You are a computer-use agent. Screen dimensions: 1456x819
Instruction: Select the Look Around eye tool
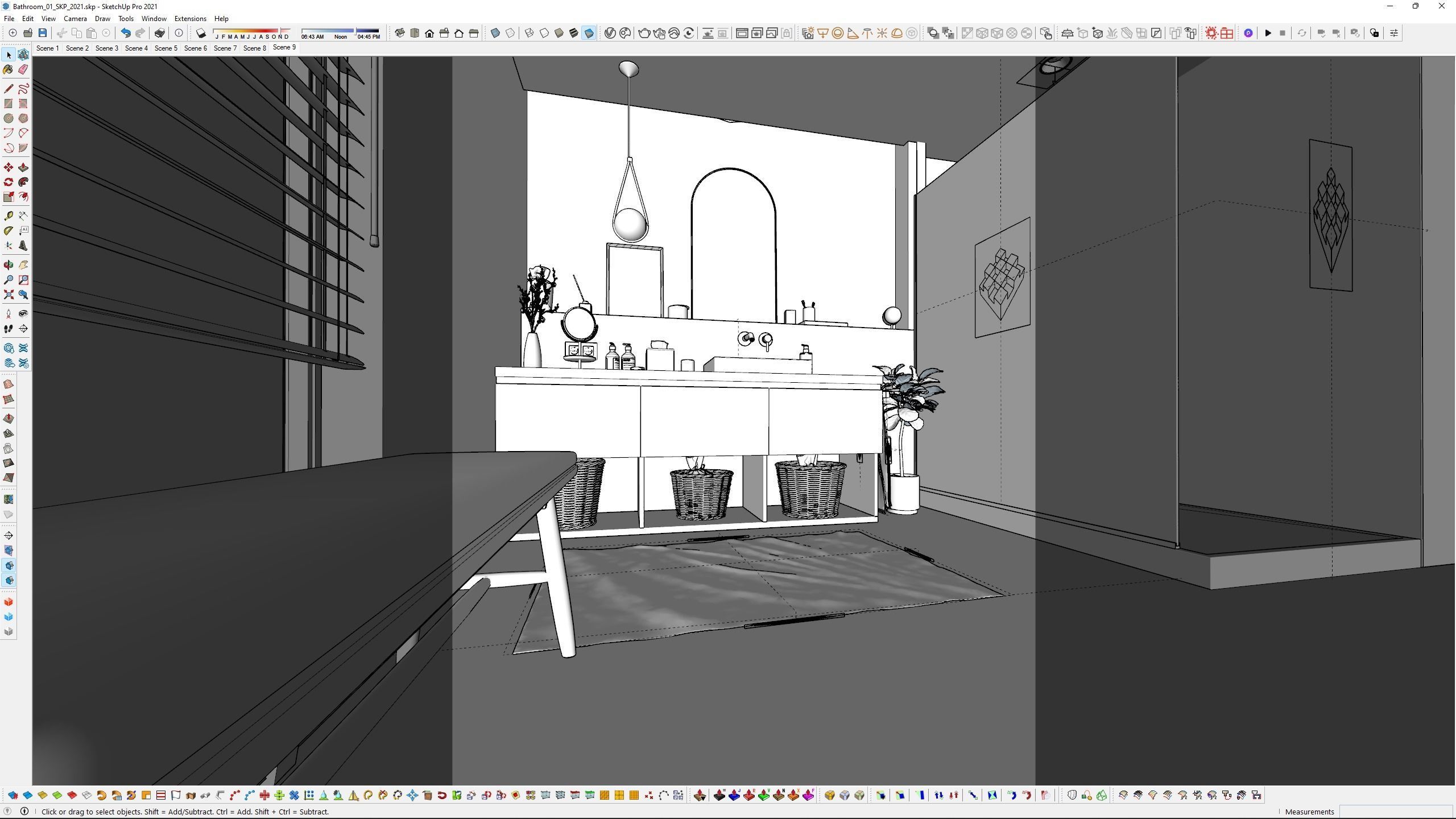click(23, 314)
